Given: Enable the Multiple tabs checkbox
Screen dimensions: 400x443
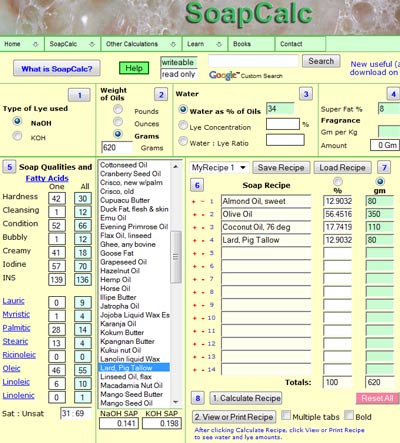Looking at the screenshot, I should point(286,415).
